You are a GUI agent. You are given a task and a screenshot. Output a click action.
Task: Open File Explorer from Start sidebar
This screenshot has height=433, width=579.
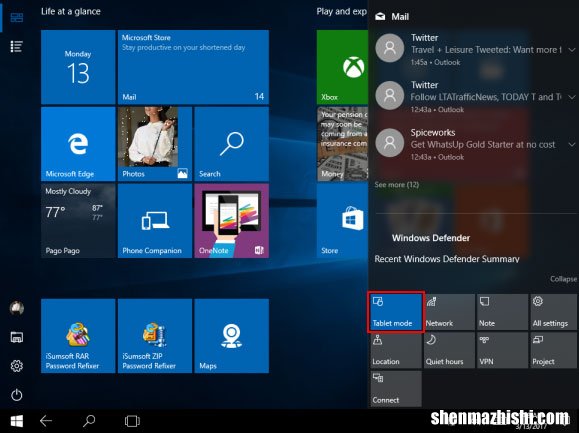17,337
